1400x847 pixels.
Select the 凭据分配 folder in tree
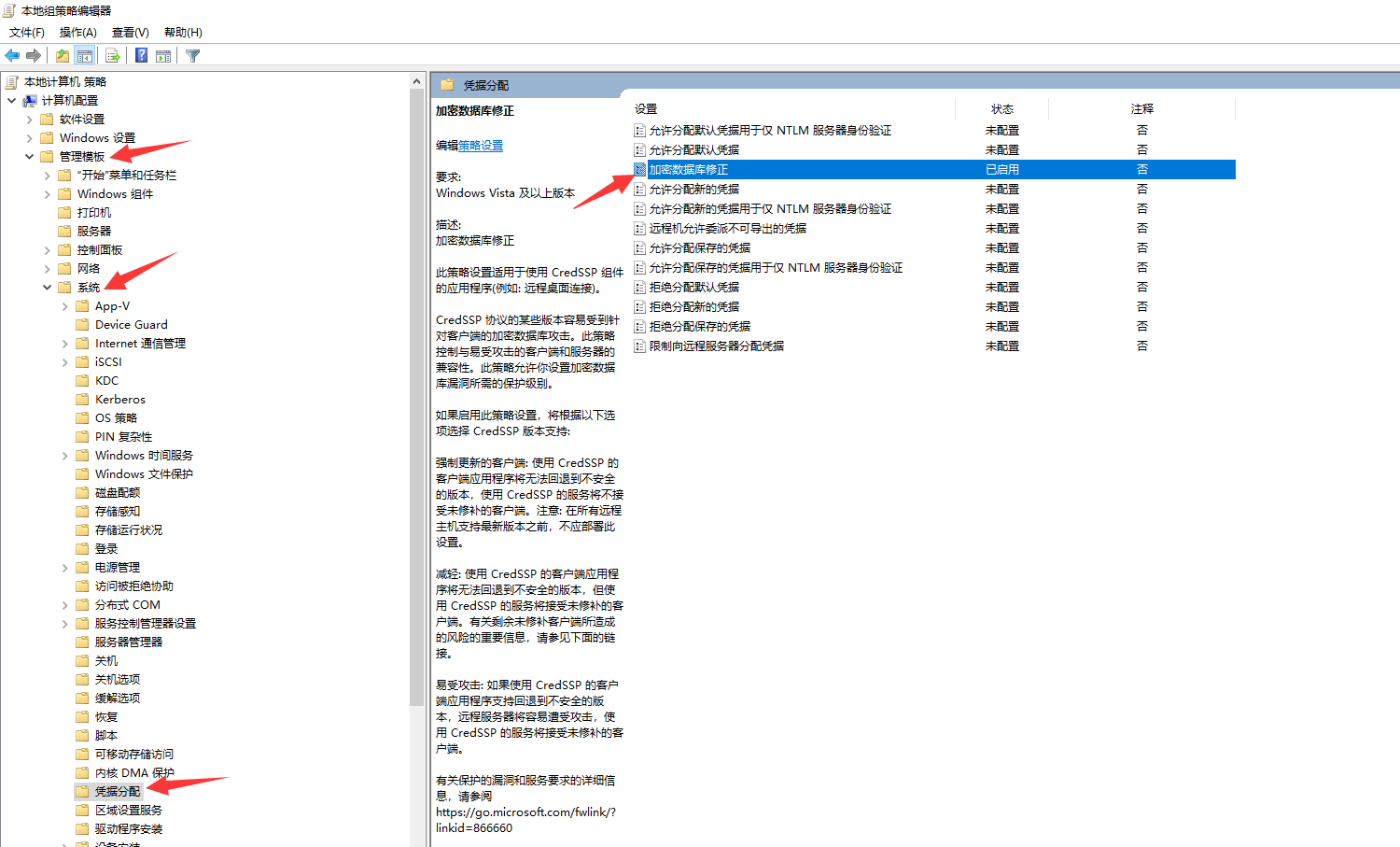click(118, 792)
